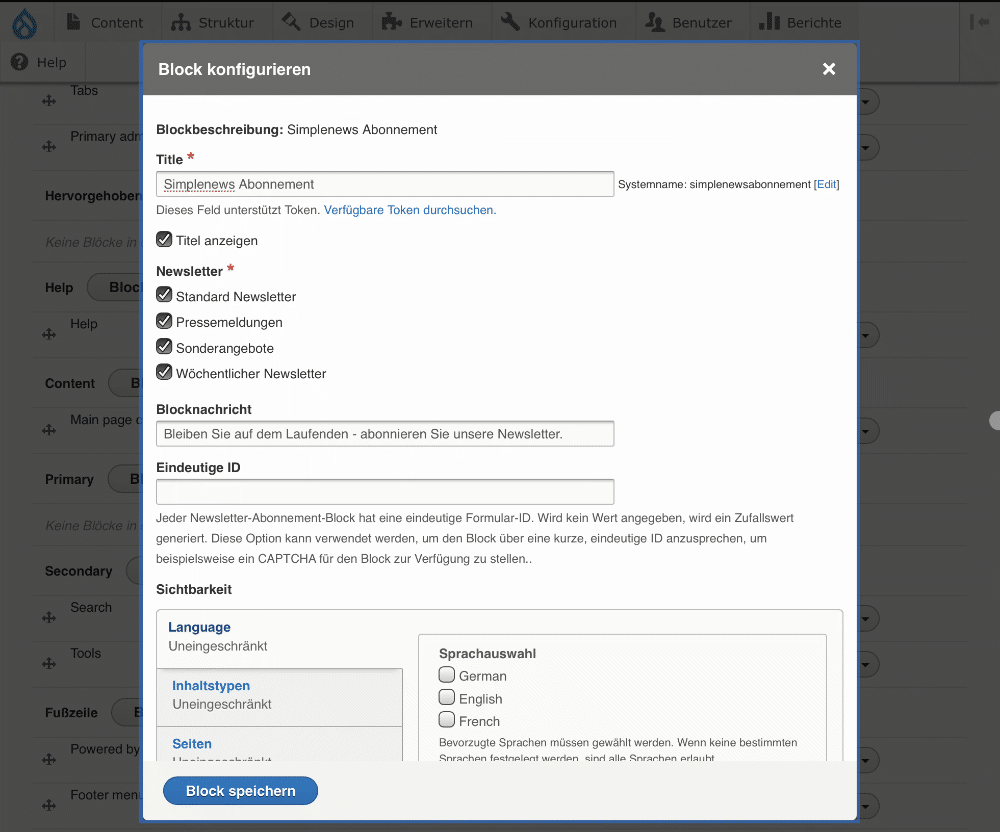Open dropdown arrow in Powered by row
This screenshot has width=1000, height=832.
867,761
